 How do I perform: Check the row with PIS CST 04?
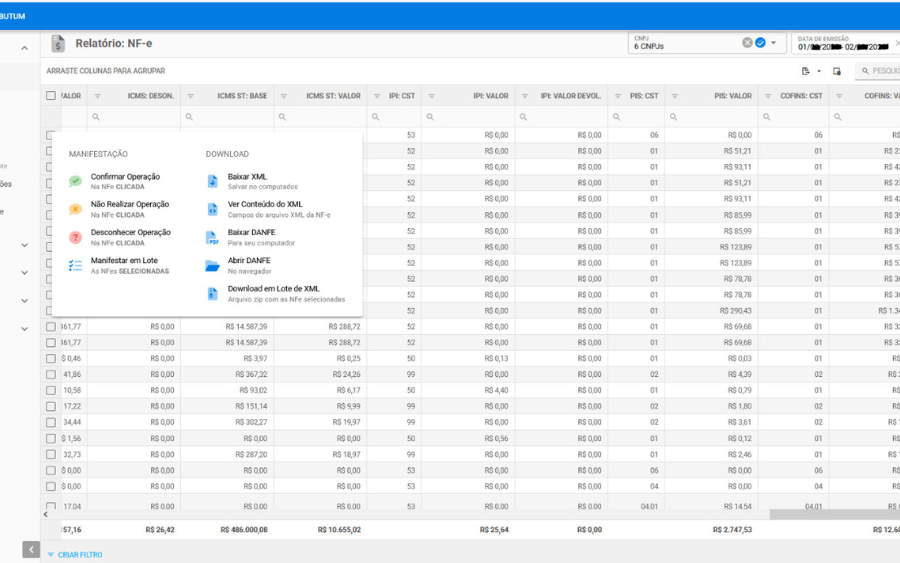[51, 487]
